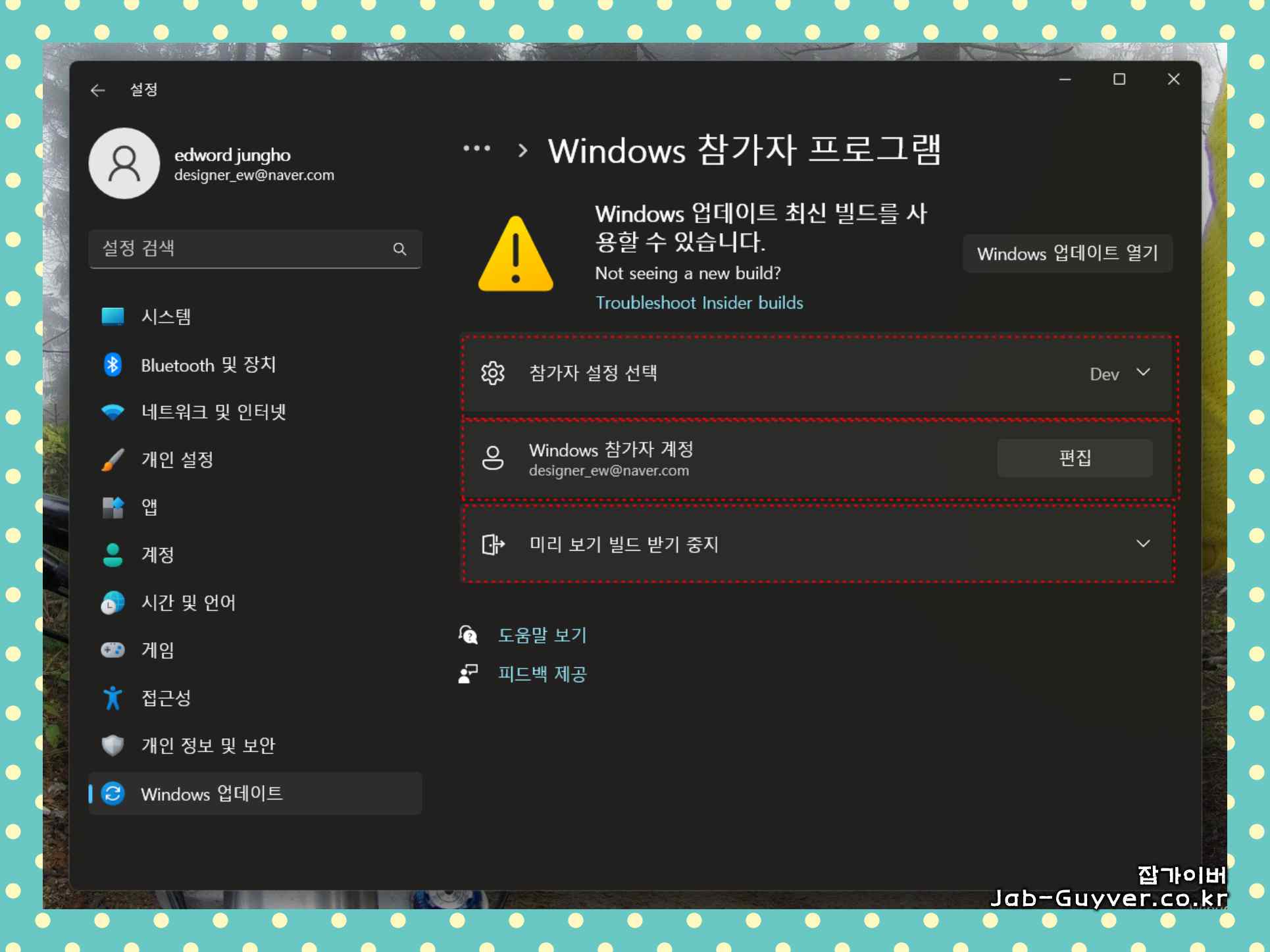
Task: Open 네트워크 및 인터넷 via the Wi-Fi icon
Action: point(113,412)
